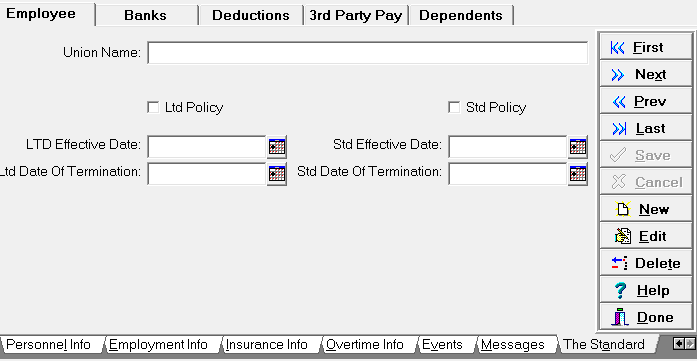Shift bottom tabs left with arrow

(678, 343)
